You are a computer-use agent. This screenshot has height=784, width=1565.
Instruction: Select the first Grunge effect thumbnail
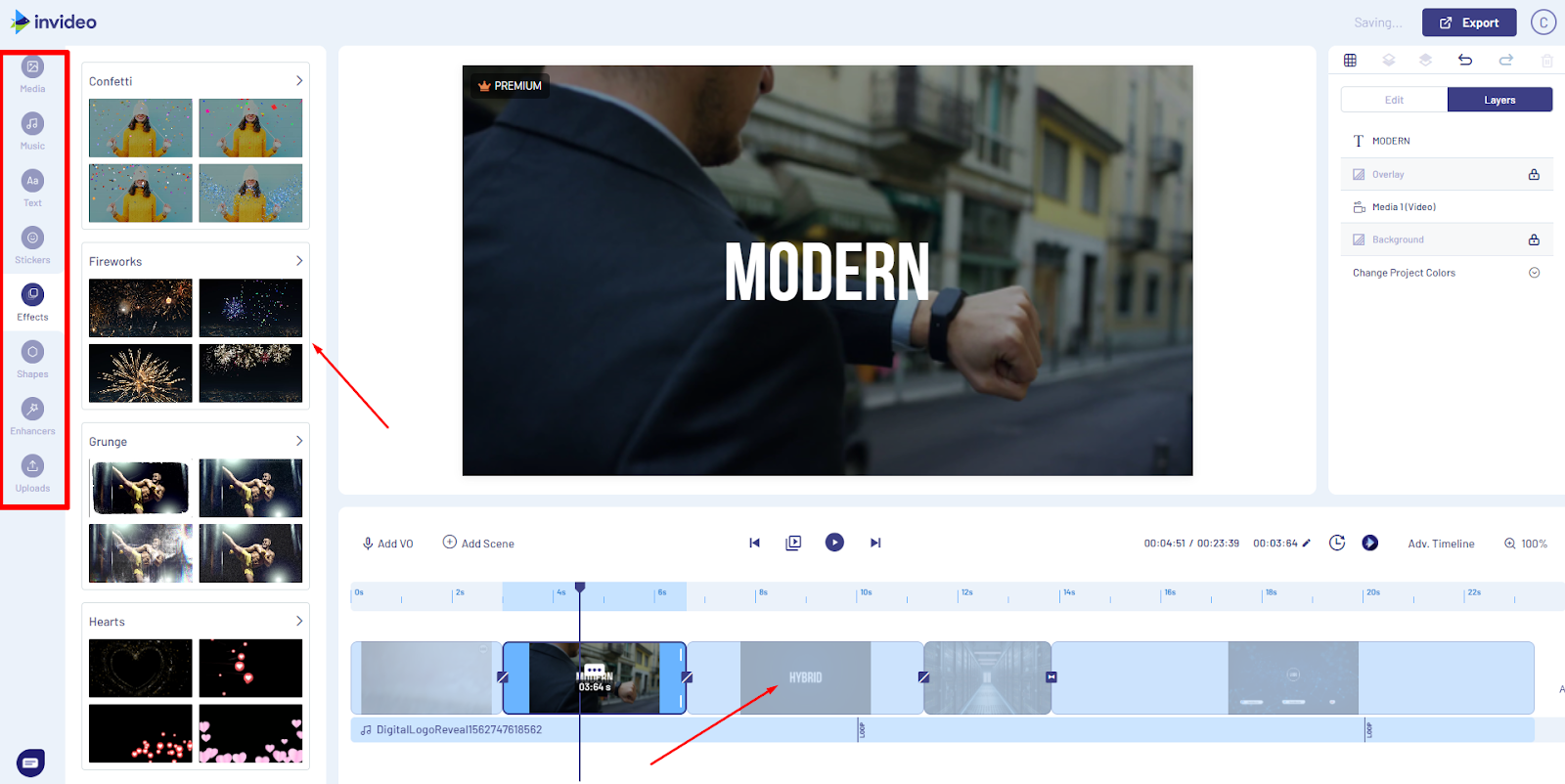(141, 488)
